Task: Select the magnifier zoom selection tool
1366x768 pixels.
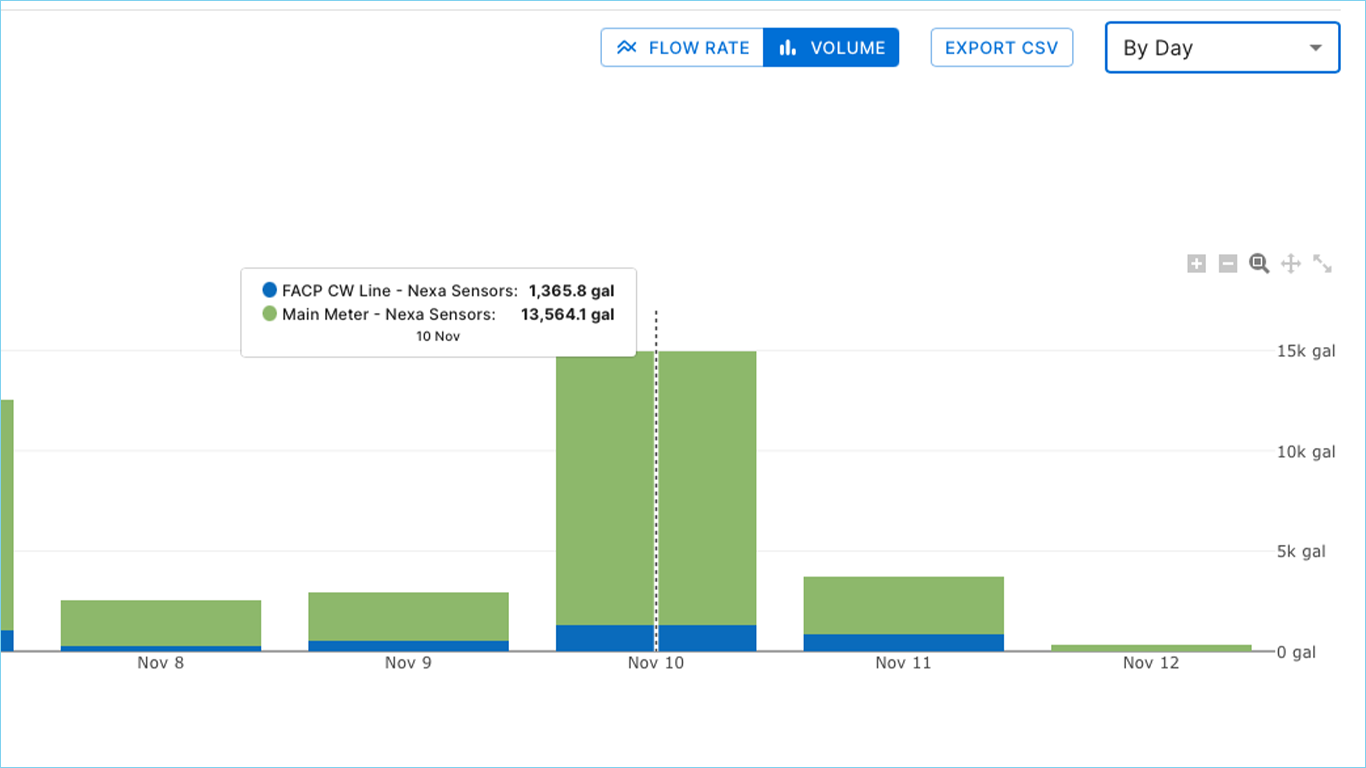Action: tap(1259, 264)
